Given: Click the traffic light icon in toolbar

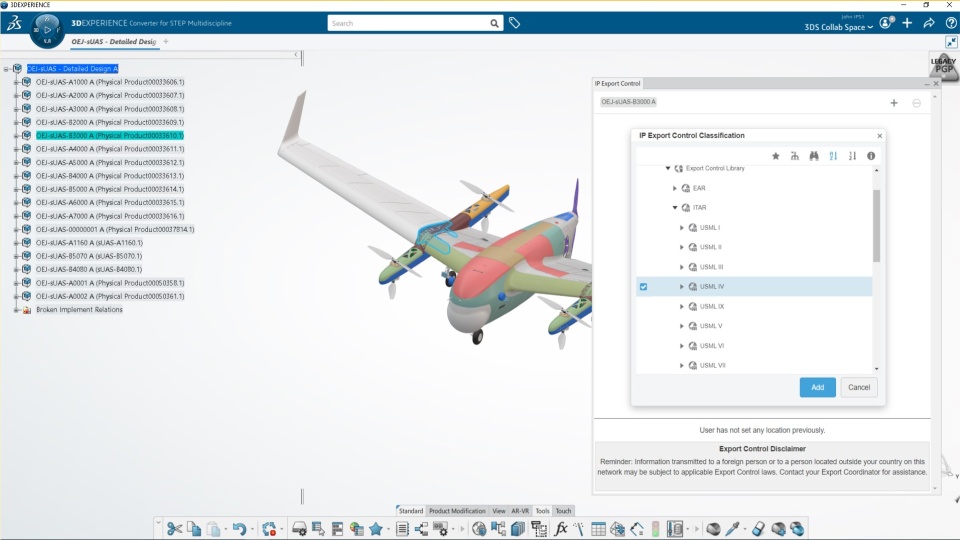Looking at the screenshot, I should (656, 529).
